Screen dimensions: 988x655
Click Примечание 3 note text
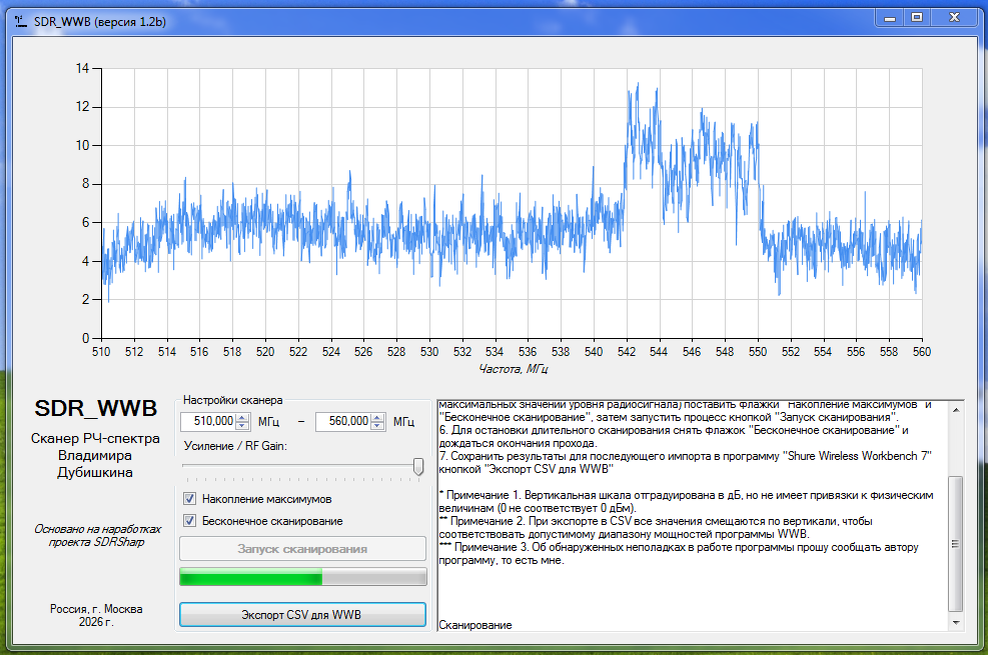coord(679,554)
